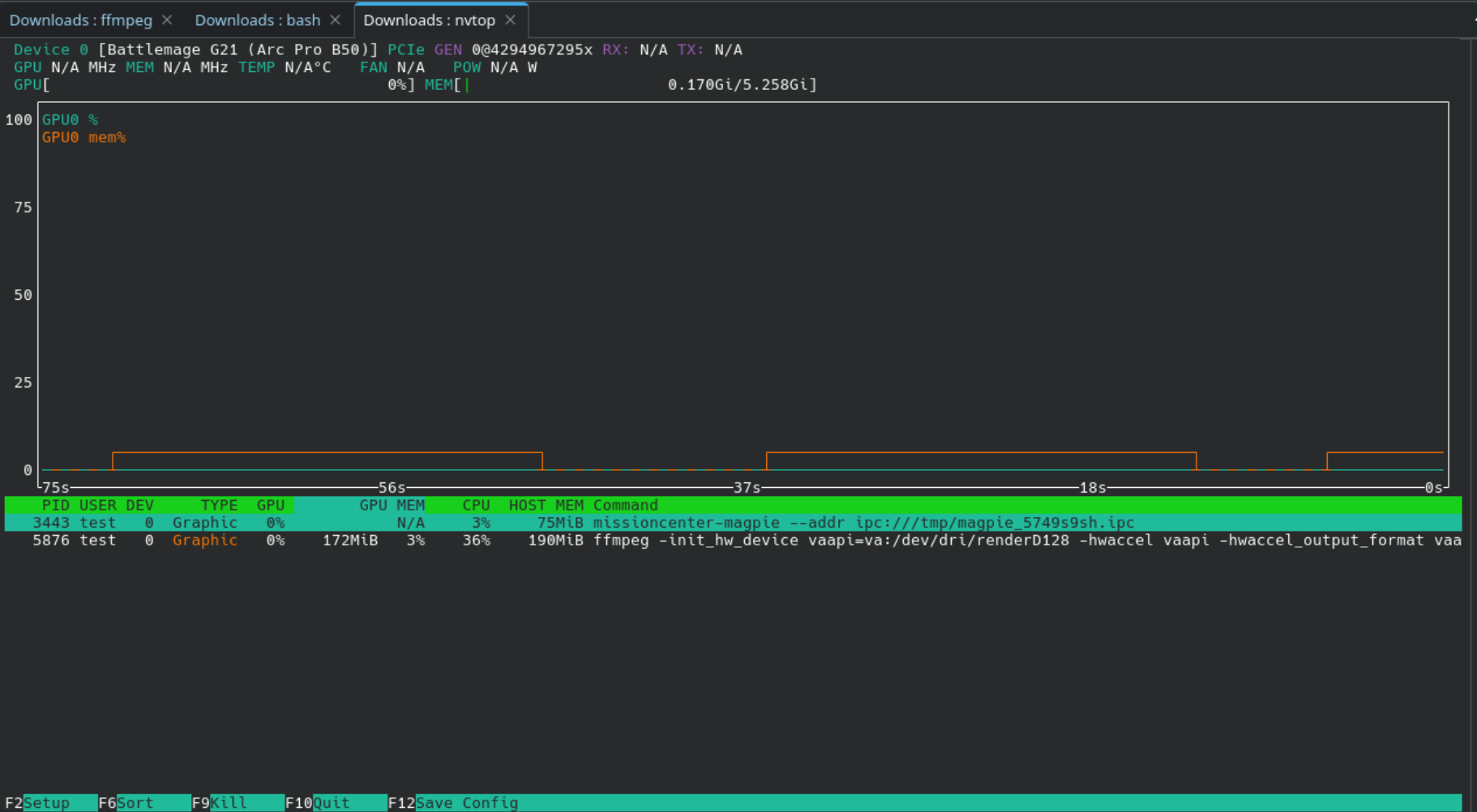Click the CPU column header
The image size is (1477, 812).
point(476,505)
